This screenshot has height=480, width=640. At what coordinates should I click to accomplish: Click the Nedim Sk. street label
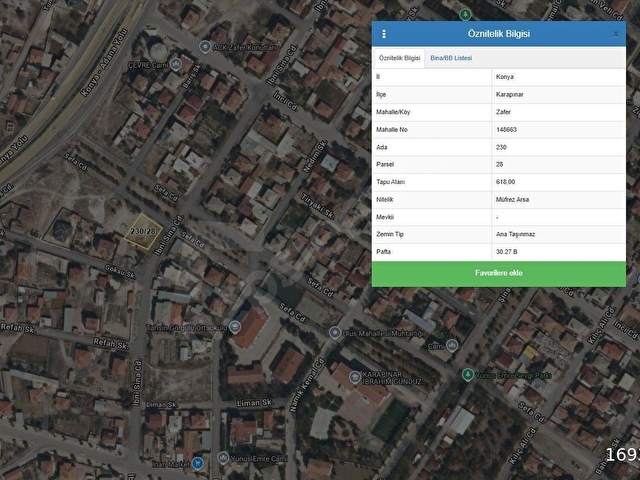[316, 156]
